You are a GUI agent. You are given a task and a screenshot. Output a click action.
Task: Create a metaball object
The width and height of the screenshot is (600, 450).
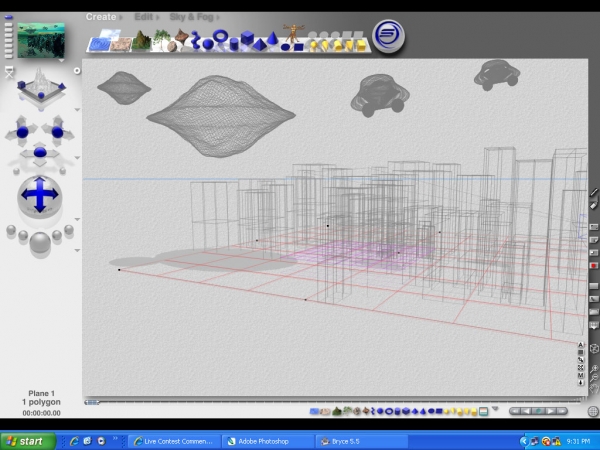[195, 40]
